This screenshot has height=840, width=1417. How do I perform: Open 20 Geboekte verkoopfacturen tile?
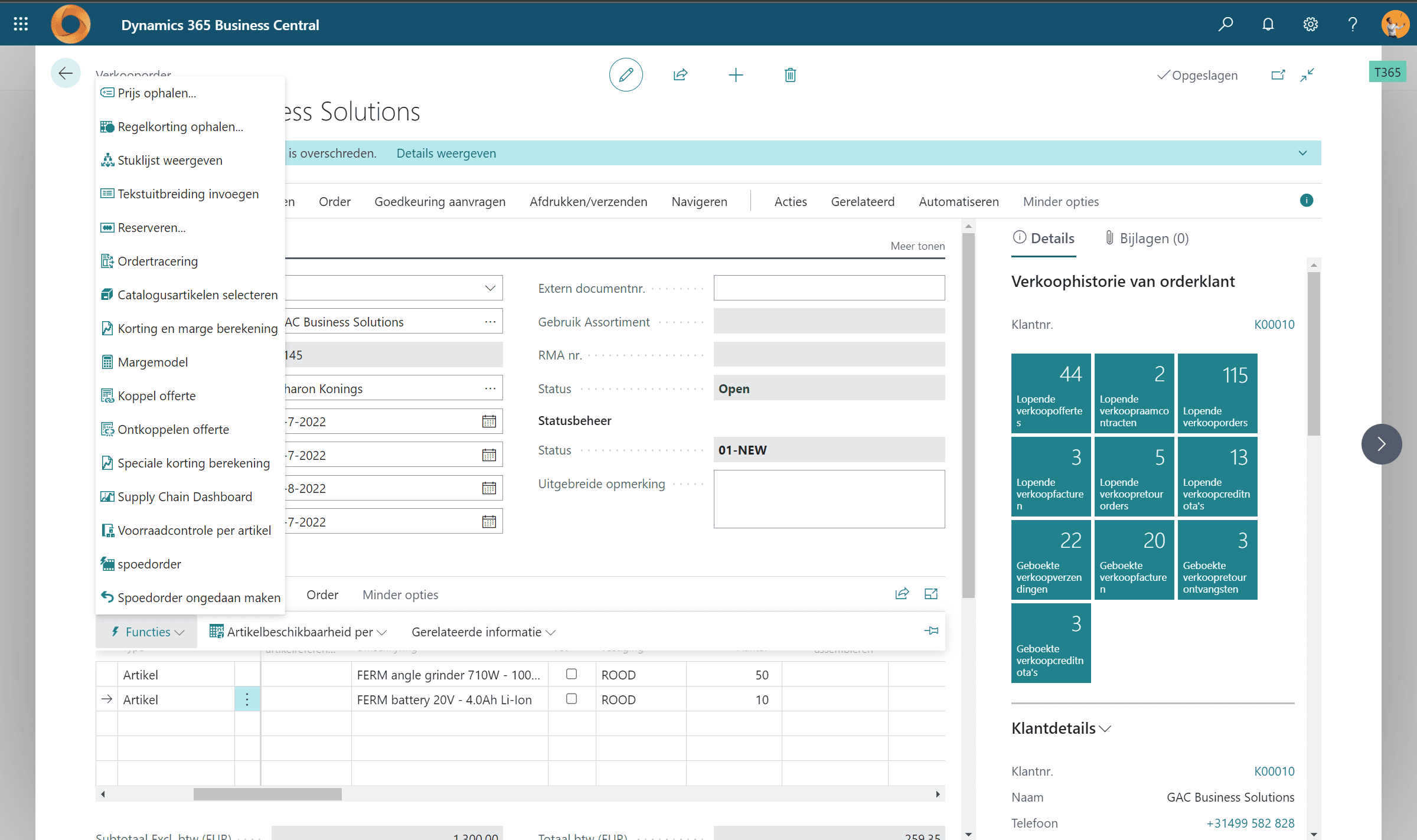pyautogui.click(x=1134, y=560)
